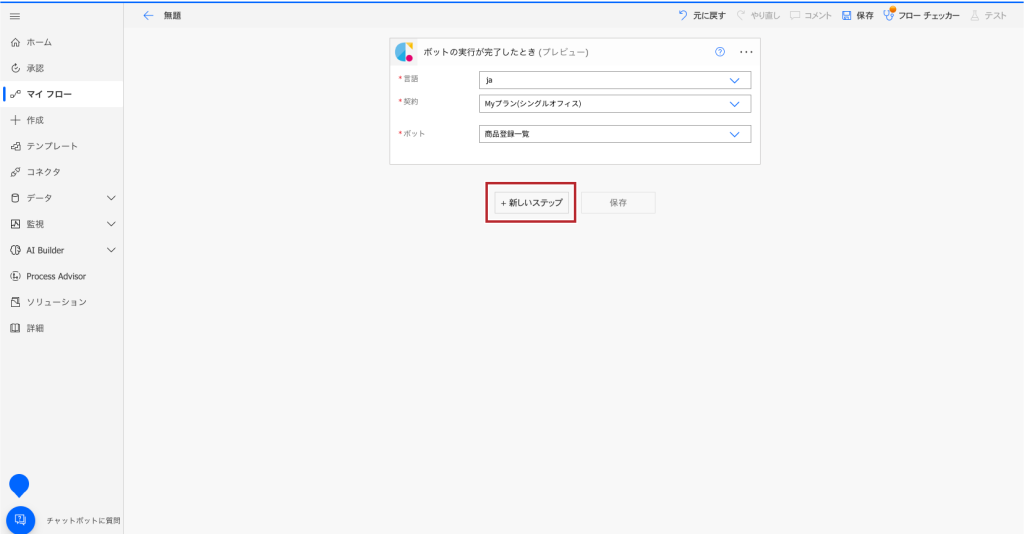Toggle the hamburger navigation menu
The height and width of the screenshot is (534, 1024).
click(x=15, y=16)
